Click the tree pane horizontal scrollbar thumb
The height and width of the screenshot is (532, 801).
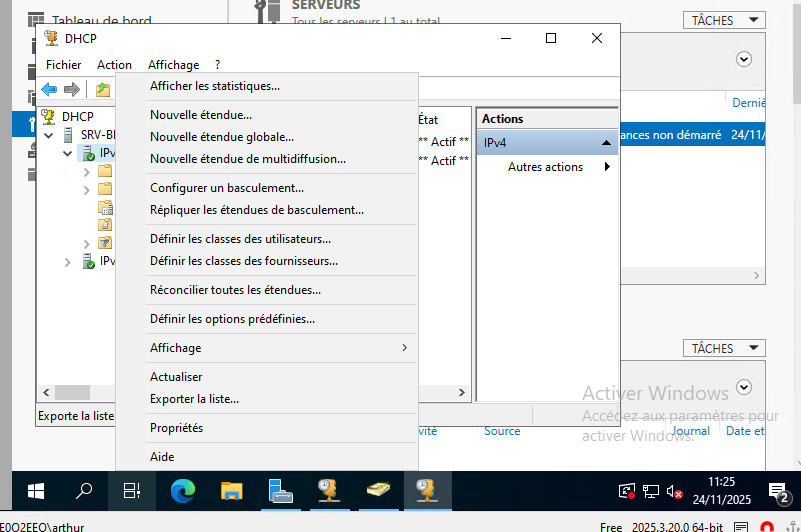click(73, 392)
